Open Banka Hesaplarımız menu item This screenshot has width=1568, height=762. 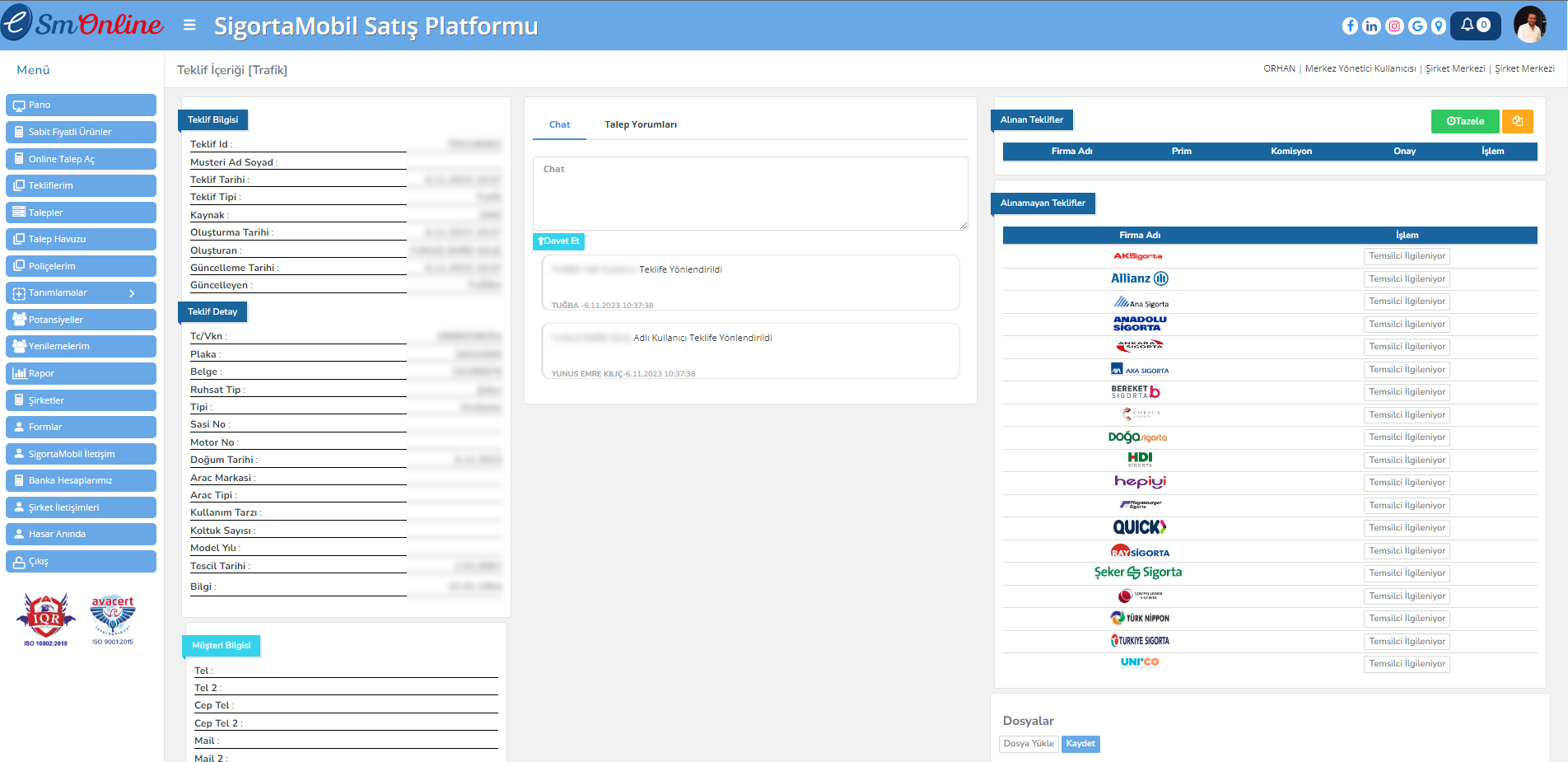click(x=81, y=480)
